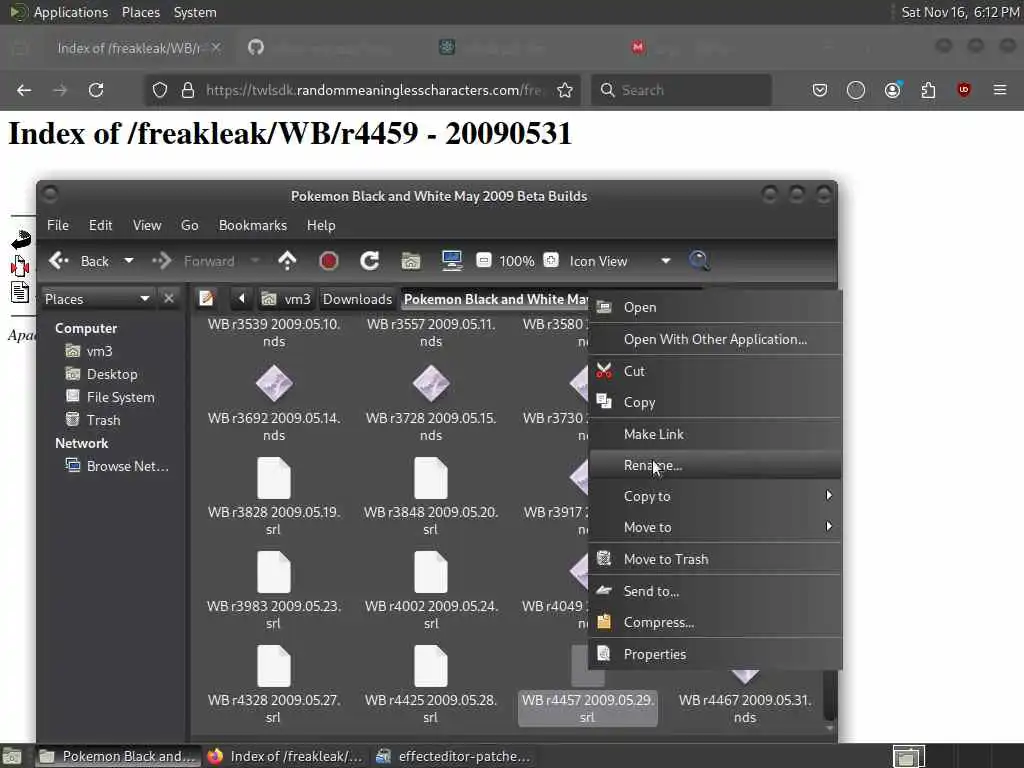Choose Rename in context menu
Image resolution: width=1024 pixels, height=768 pixels.
715,465
